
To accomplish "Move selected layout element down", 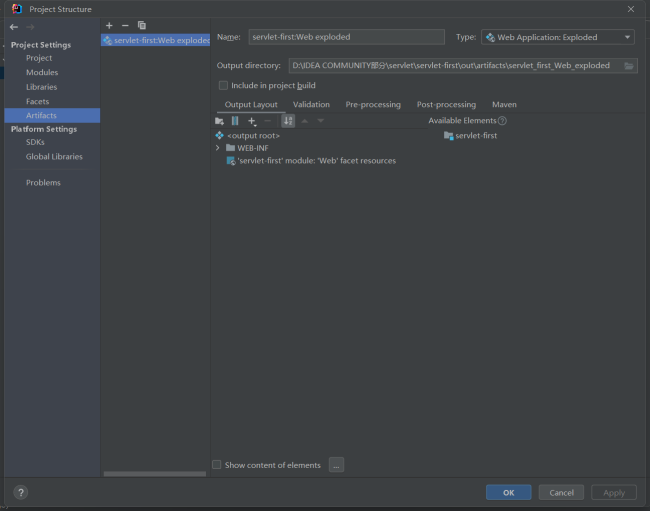I will [x=320, y=121].
